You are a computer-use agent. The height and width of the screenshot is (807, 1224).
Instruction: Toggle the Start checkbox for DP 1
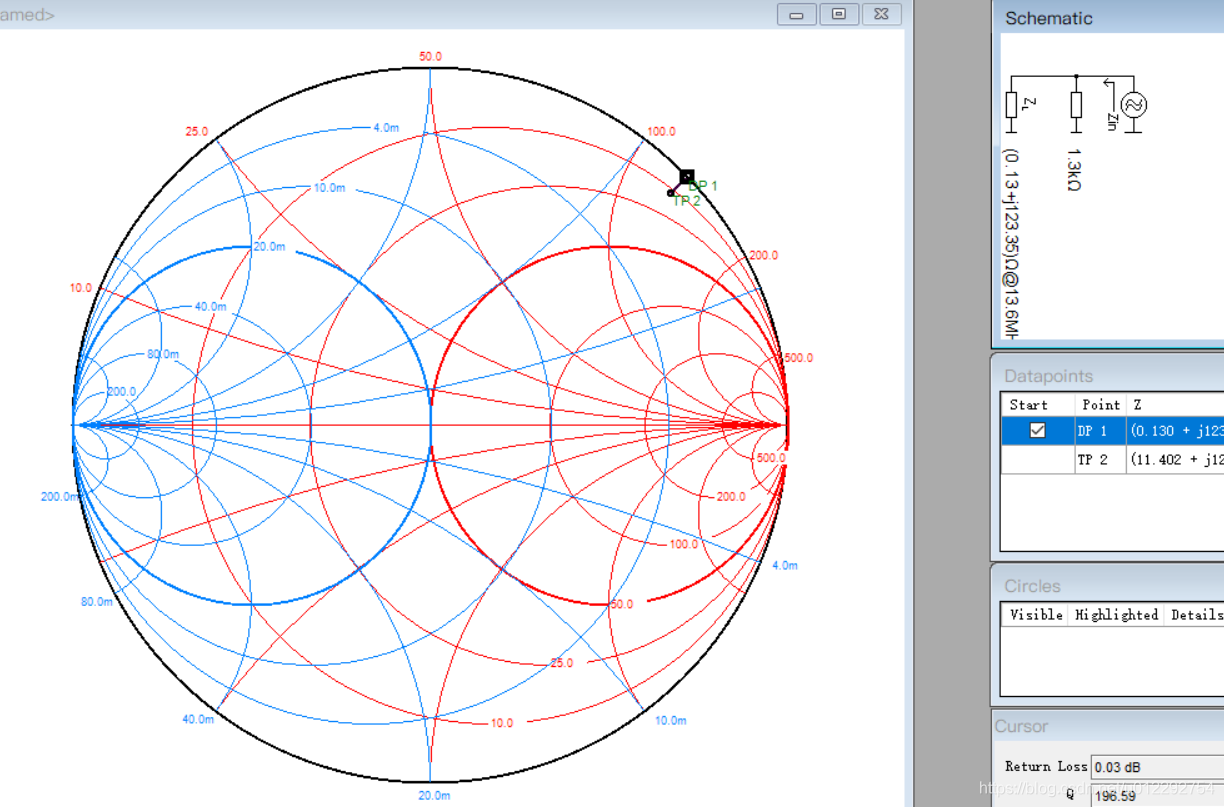tap(1037, 430)
